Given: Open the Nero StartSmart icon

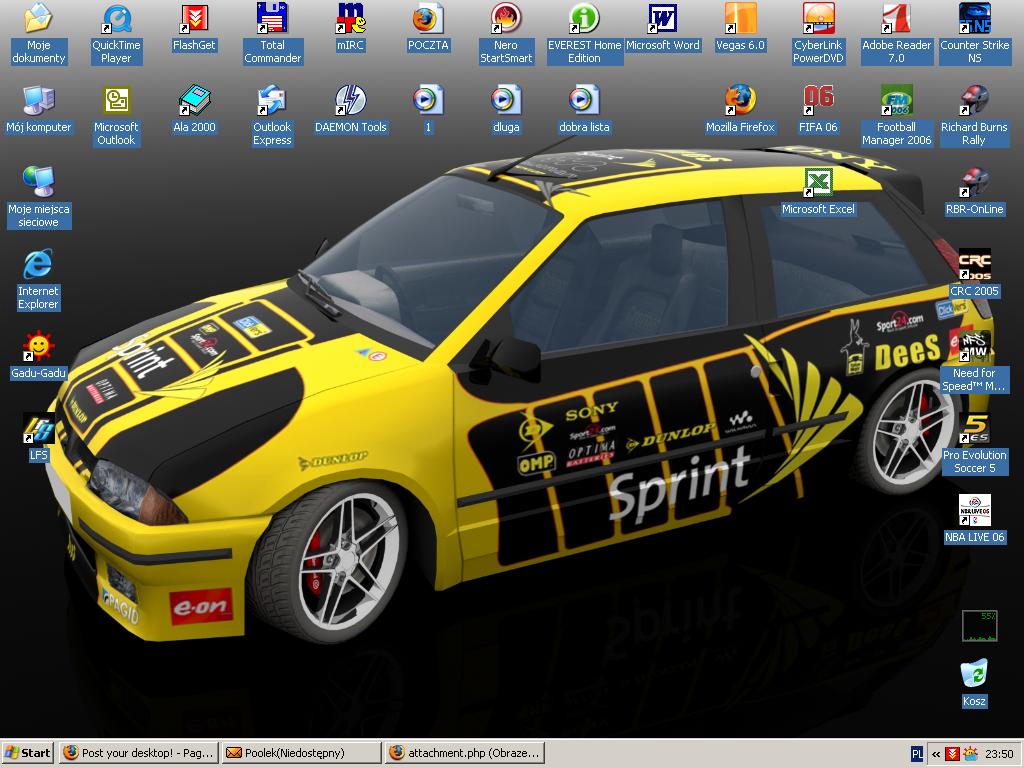Looking at the screenshot, I should pyautogui.click(x=506, y=20).
